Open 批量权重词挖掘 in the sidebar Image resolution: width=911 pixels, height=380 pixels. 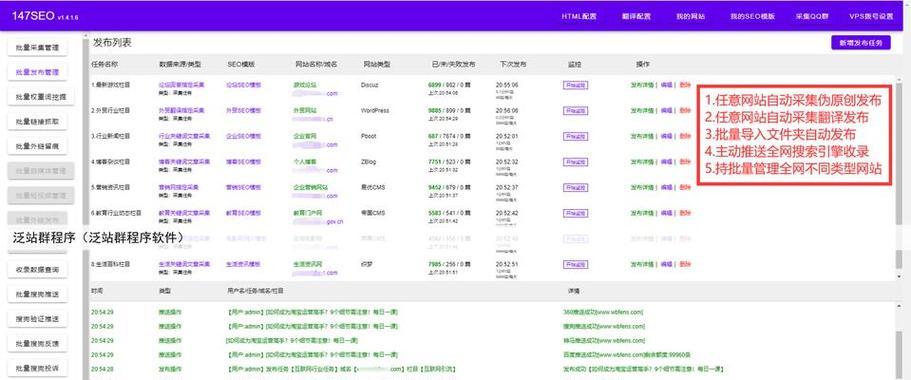click(x=37, y=97)
